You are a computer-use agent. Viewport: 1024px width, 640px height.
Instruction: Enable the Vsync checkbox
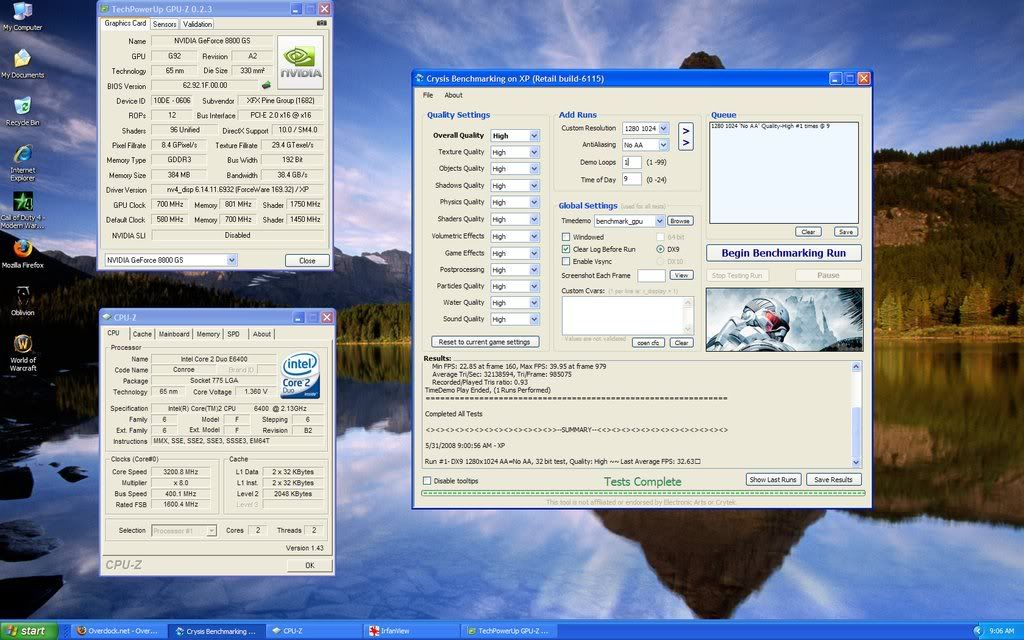(x=566, y=261)
